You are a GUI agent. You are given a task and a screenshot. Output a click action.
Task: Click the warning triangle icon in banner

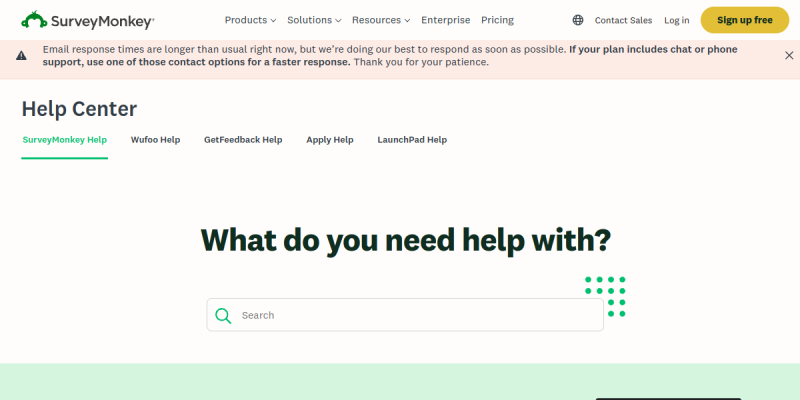click(x=21, y=56)
